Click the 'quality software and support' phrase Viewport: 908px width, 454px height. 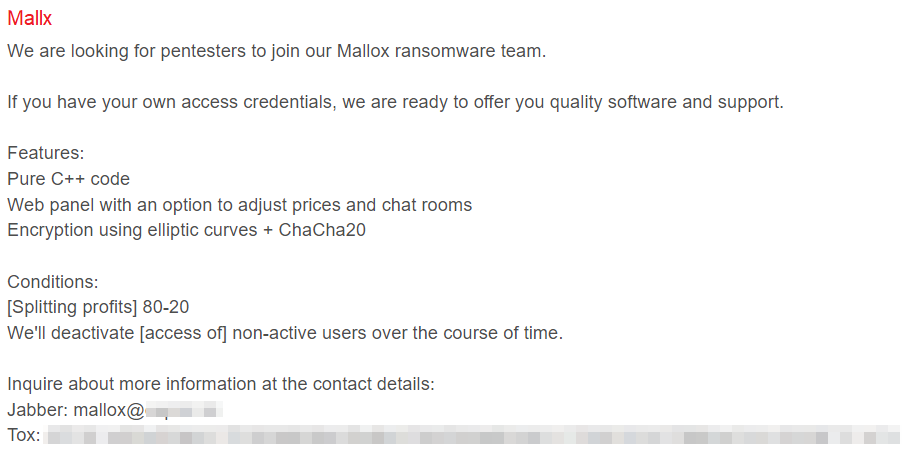666,102
